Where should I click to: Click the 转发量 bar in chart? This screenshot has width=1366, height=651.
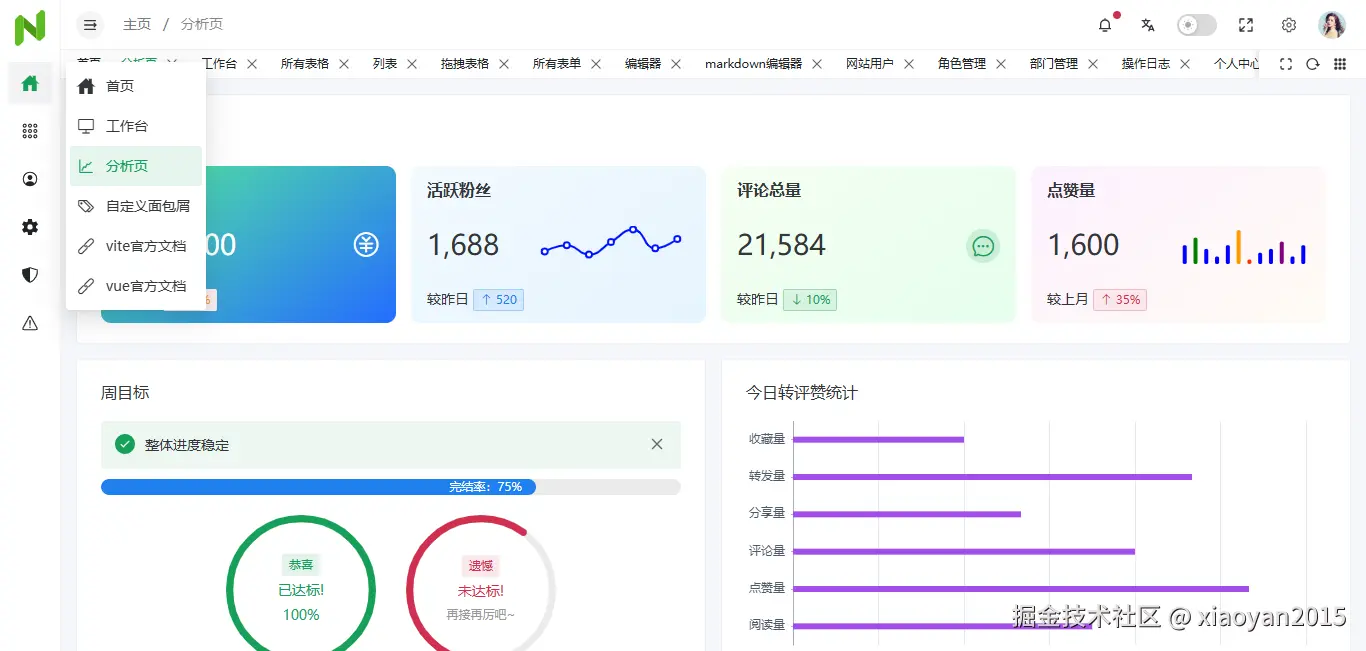(x=992, y=477)
